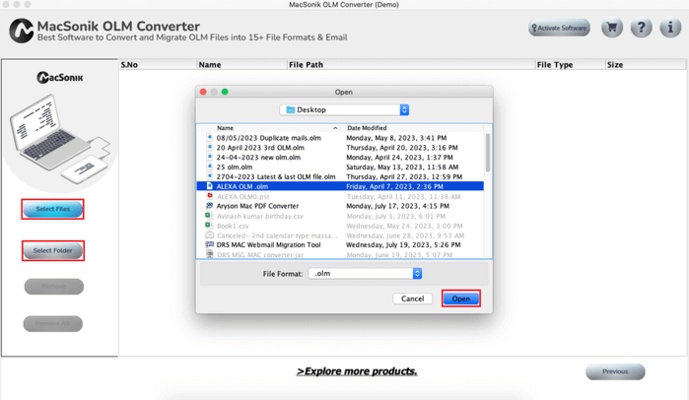Sort file list by Date Modified column
Viewport: 689px width, 400px height.
coord(367,128)
